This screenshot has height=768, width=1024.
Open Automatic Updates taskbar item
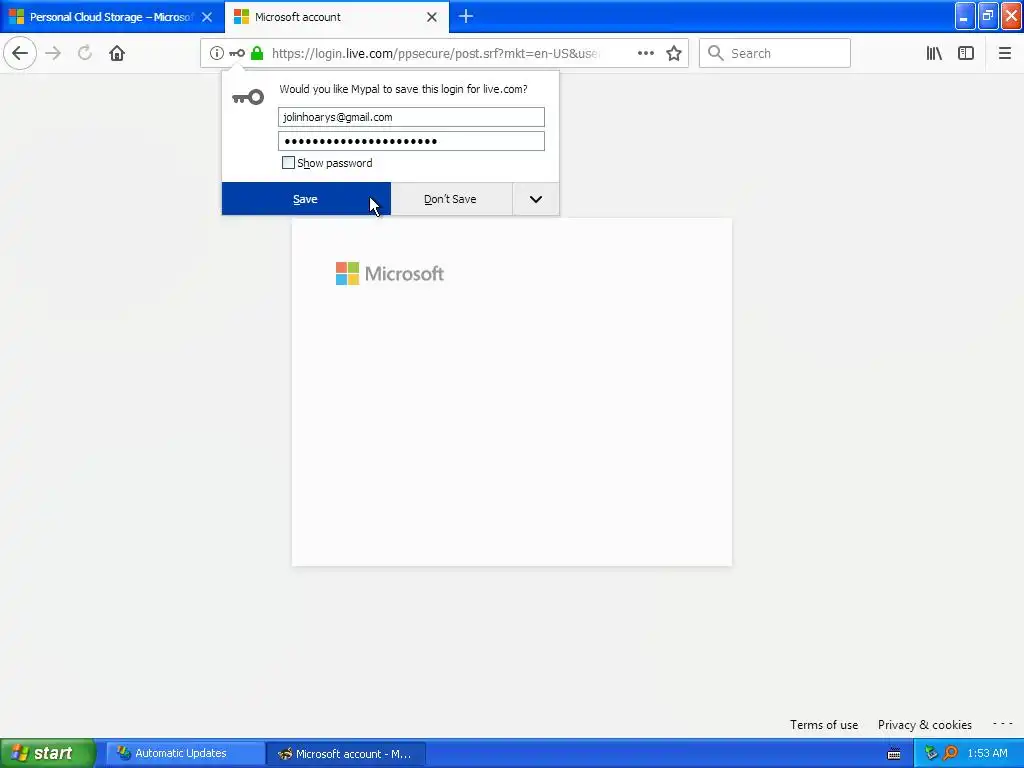click(x=184, y=753)
